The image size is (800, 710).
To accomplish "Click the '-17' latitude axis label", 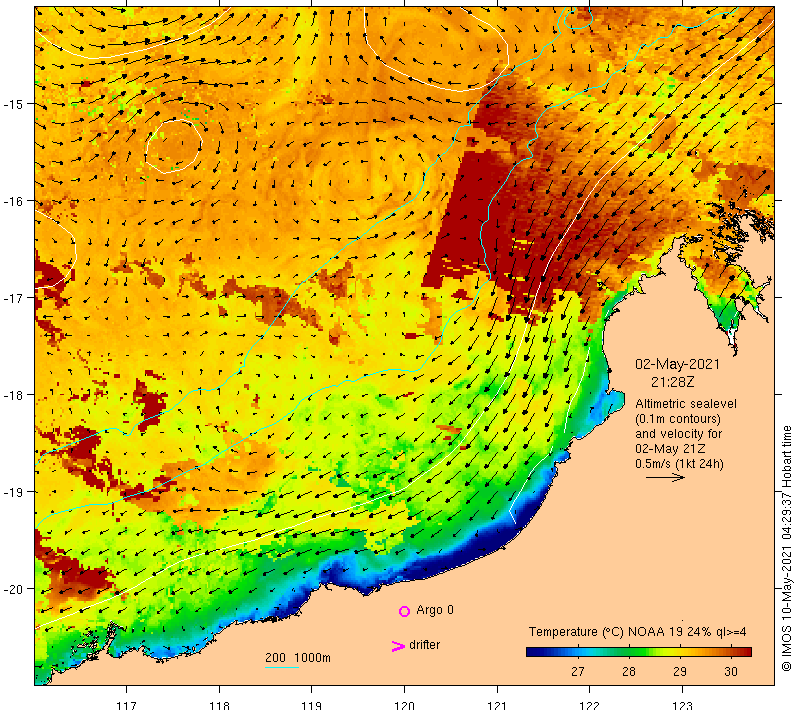I will [13, 298].
